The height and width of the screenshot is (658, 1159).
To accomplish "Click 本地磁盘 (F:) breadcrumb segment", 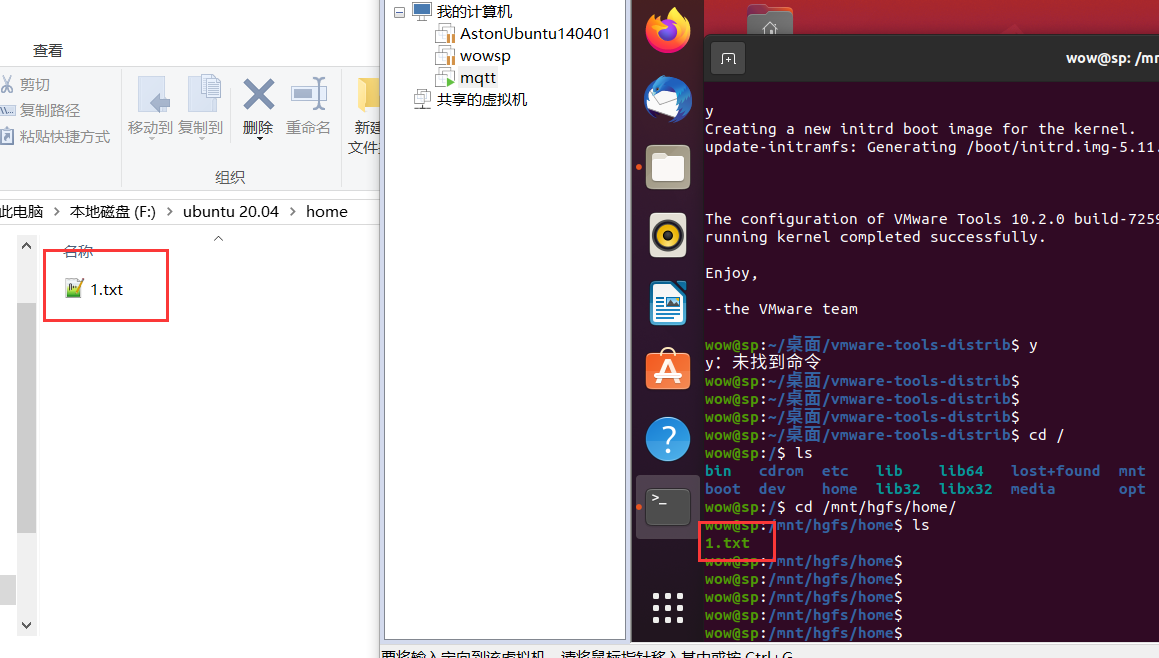I will coord(112,211).
